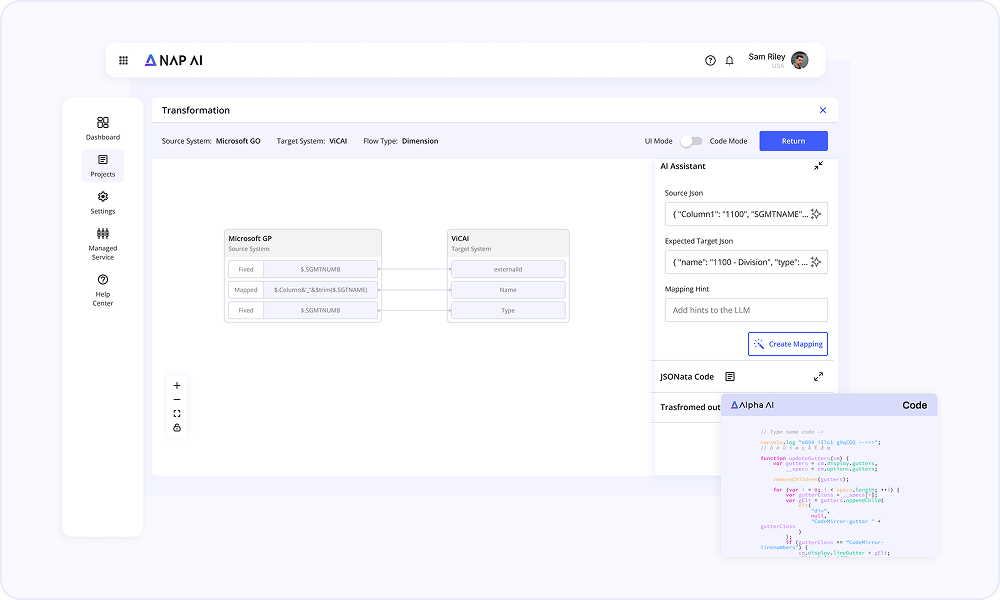Toggle between UI Mode and Code Mode
Viewport: 1000px width, 600px height.
click(691, 141)
